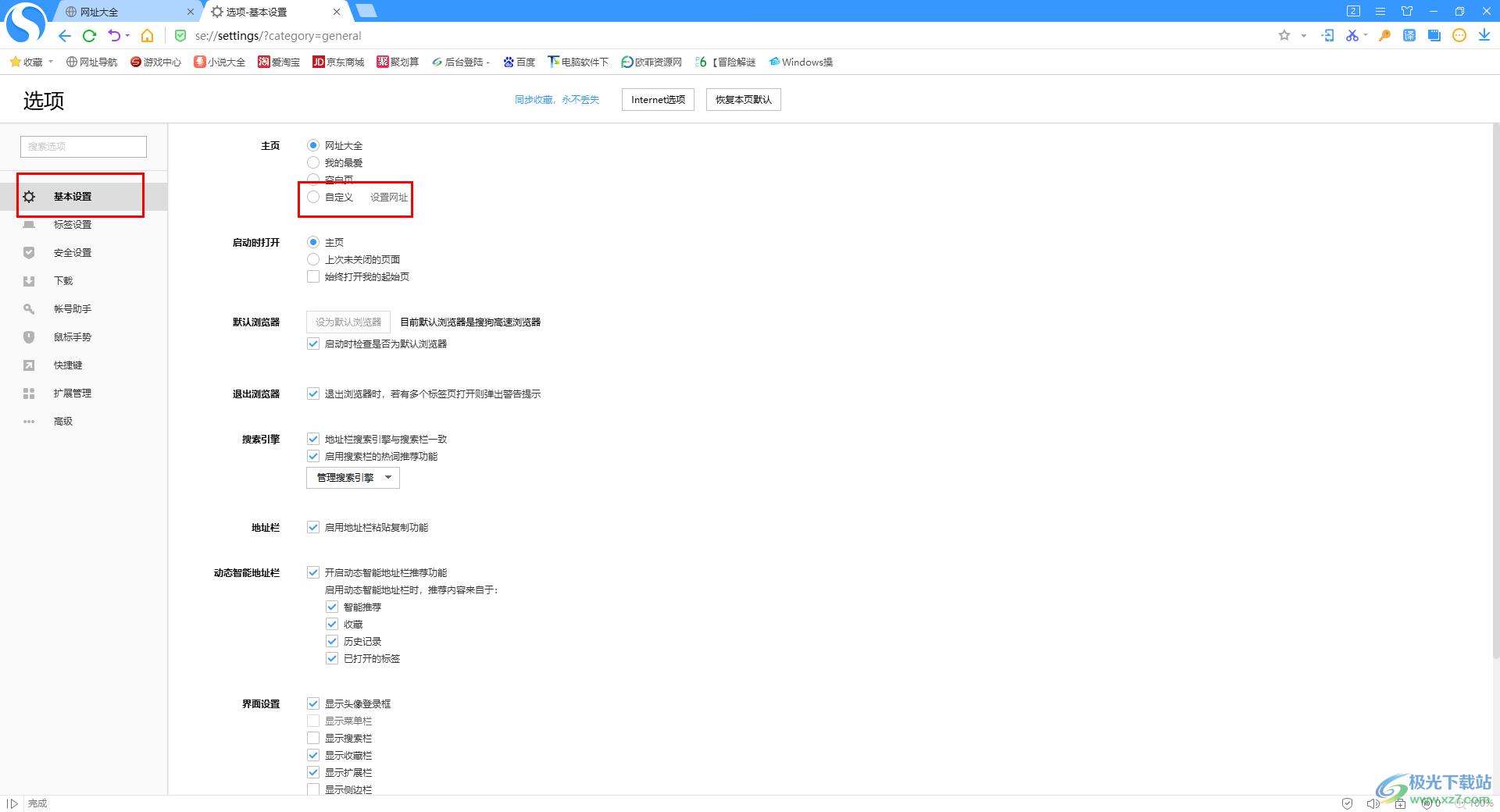
Task: Open downloads via the download arrow
Action: [1484, 35]
